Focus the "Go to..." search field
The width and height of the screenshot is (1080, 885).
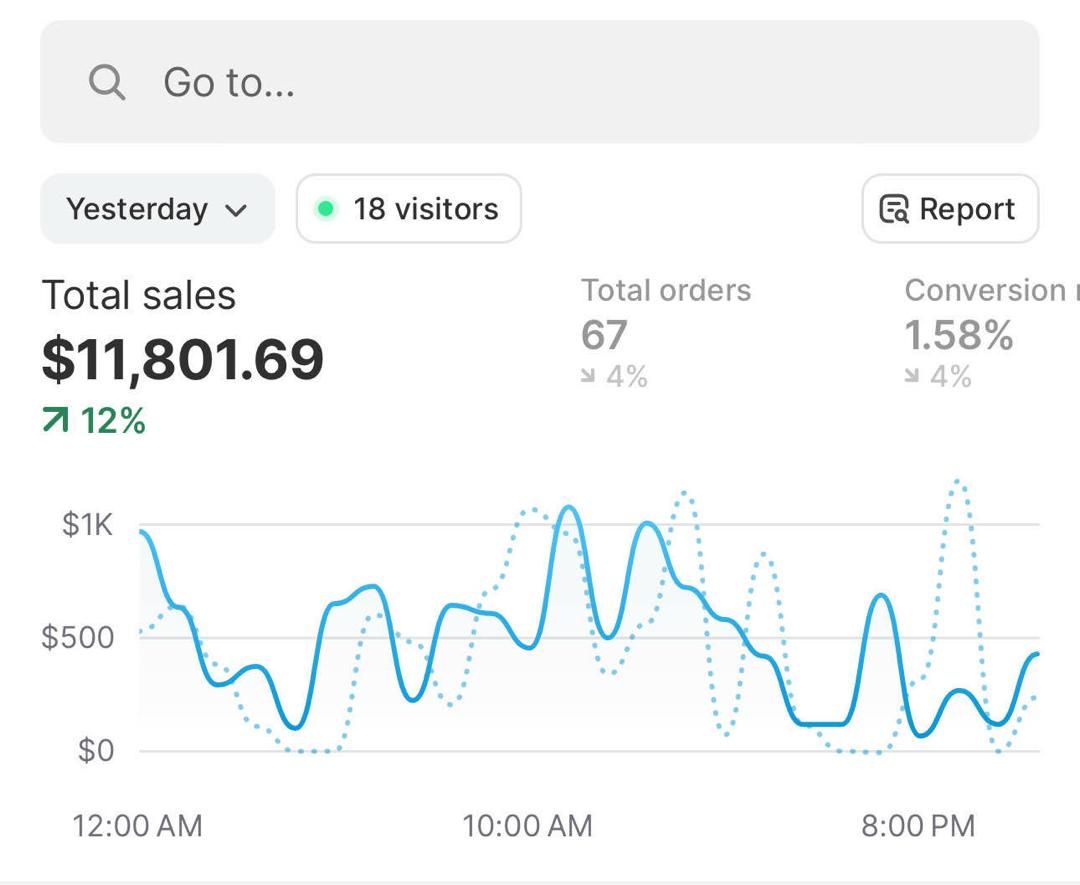539,82
